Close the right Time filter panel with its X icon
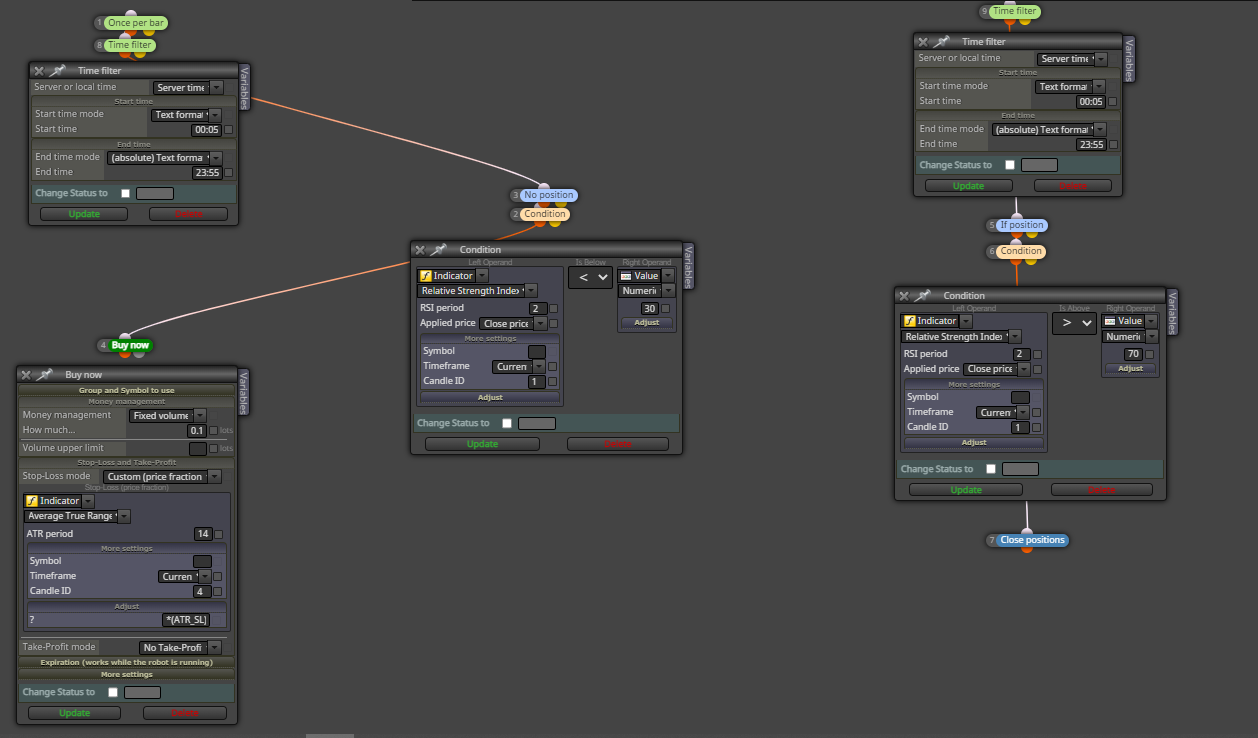This screenshot has width=1258, height=738. (922, 42)
